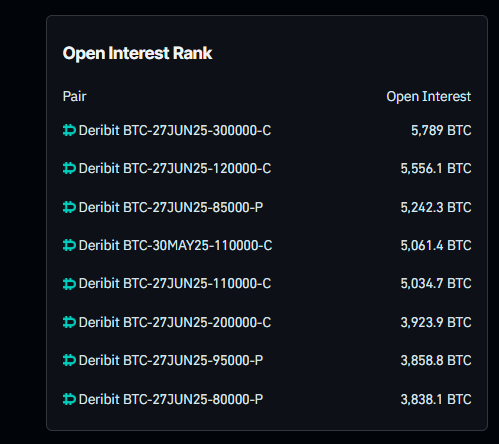Click Deribit icon beside BTC-27JUN25-200000-C
This screenshot has height=444, width=499.
[x=69, y=322]
